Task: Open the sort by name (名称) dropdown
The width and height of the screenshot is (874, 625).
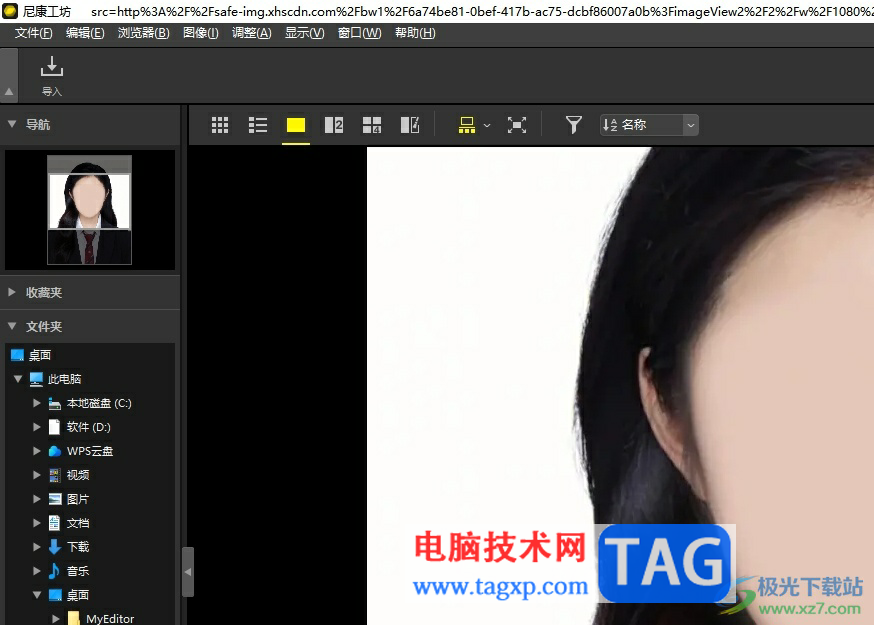Action: click(x=649, y=125)
